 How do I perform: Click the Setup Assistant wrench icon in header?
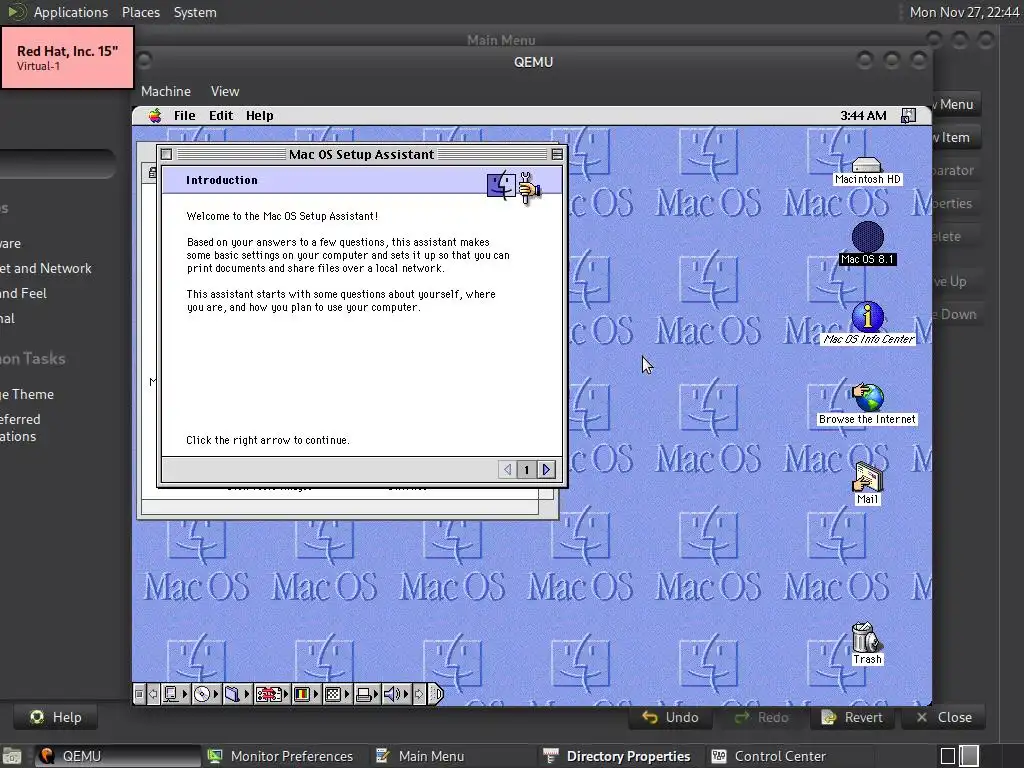[530, 188]
